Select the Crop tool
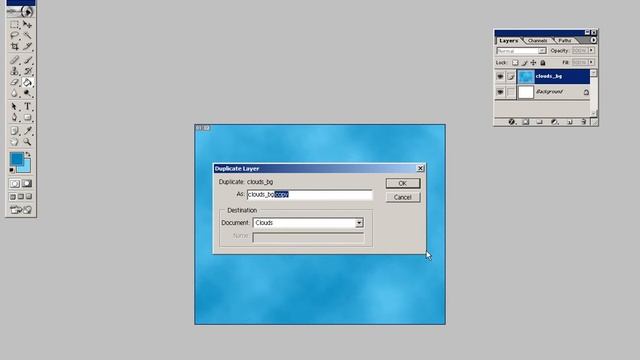 pyautogui.click(x=14, y=46)
